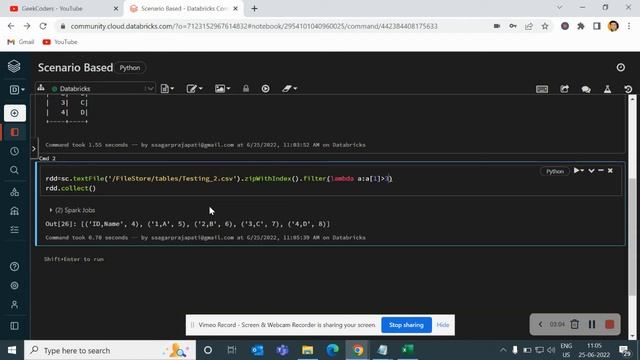The image size is (640, 360).
Task: Open the Databricks logo home icon
Action: click(14, 66)
